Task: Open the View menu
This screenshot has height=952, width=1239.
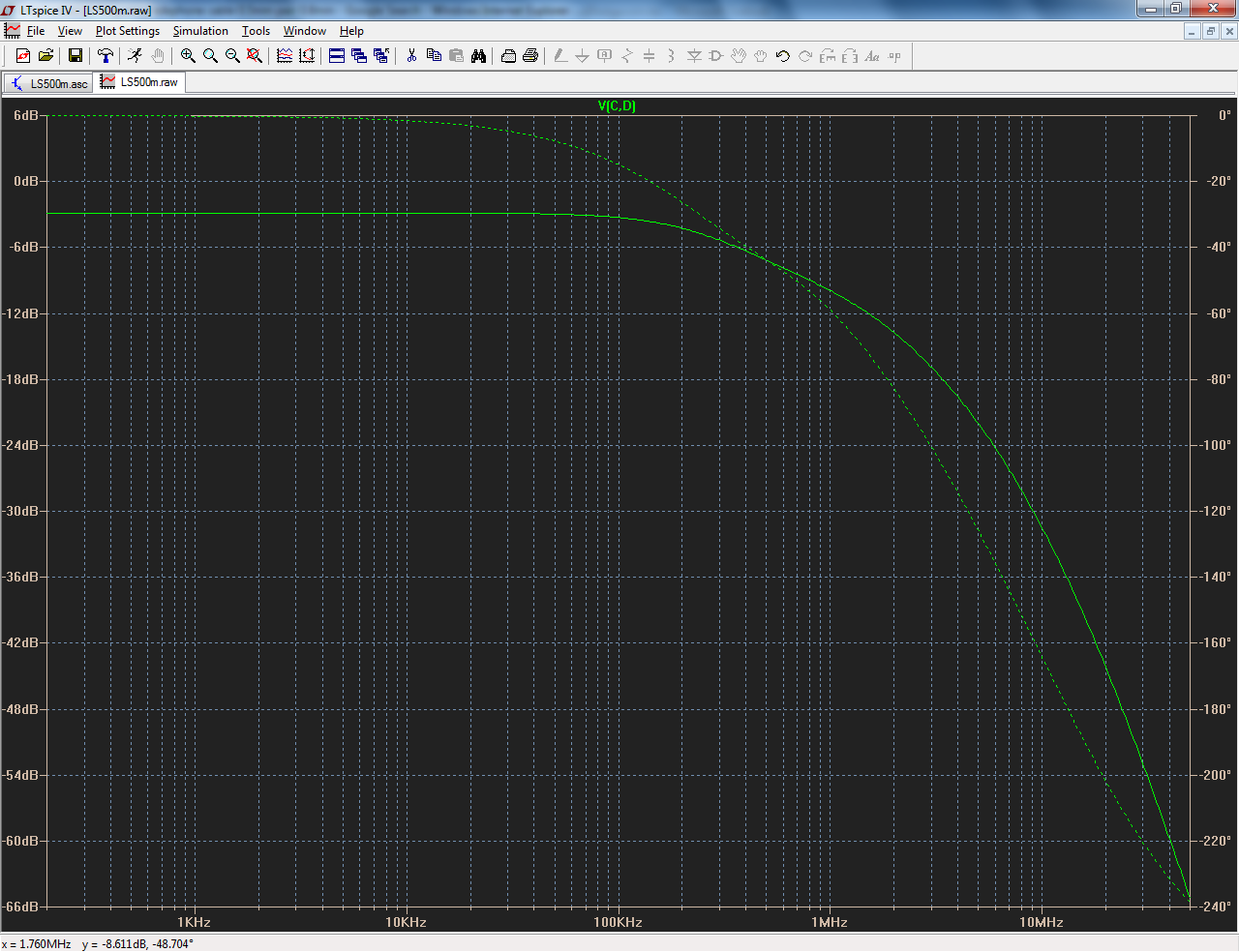Action: tap(70, 31)
